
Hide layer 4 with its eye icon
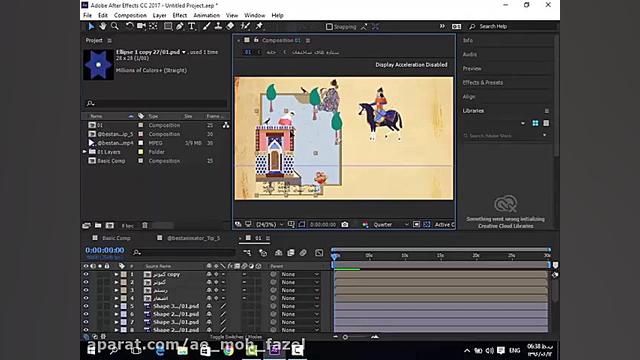point(86,298)
